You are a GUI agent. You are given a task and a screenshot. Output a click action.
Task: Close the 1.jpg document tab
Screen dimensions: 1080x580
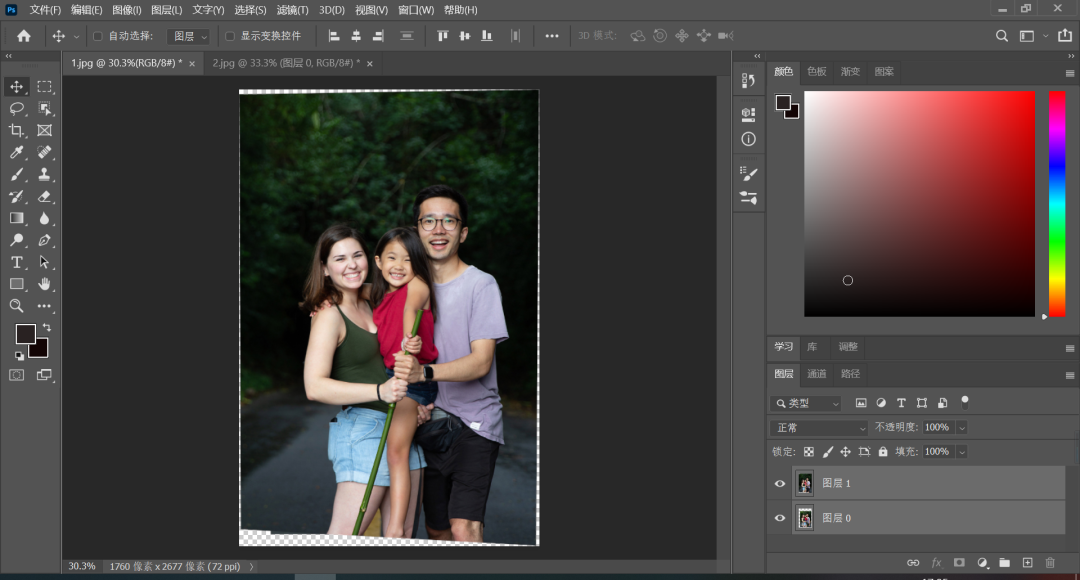[x=192, y=63]
